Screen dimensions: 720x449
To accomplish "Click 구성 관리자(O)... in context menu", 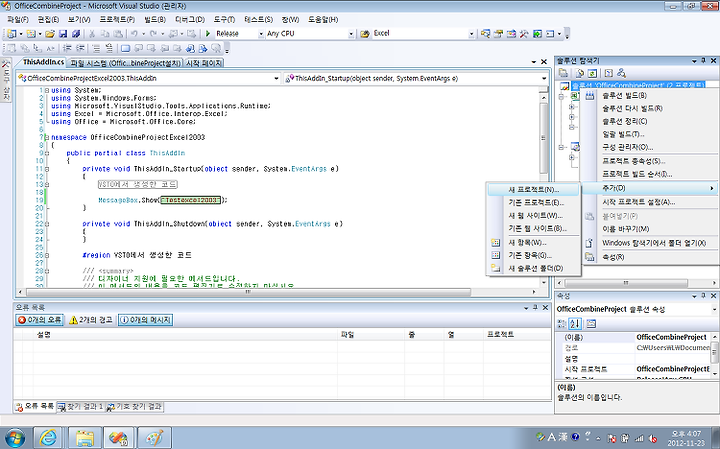I will 650,147.
